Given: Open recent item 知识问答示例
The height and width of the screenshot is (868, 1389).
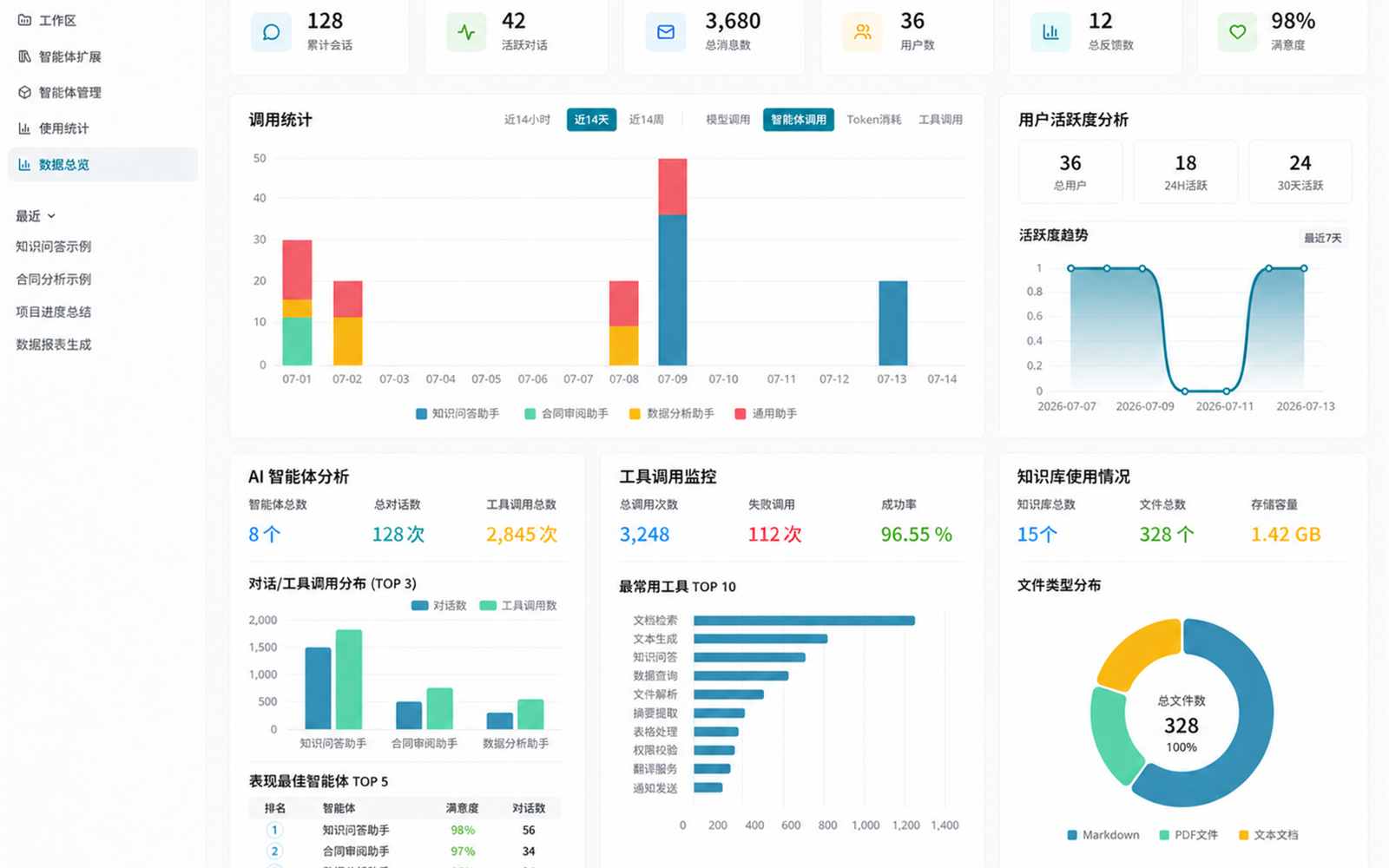Looking at the screenshot, I should [x=53, y=247].
